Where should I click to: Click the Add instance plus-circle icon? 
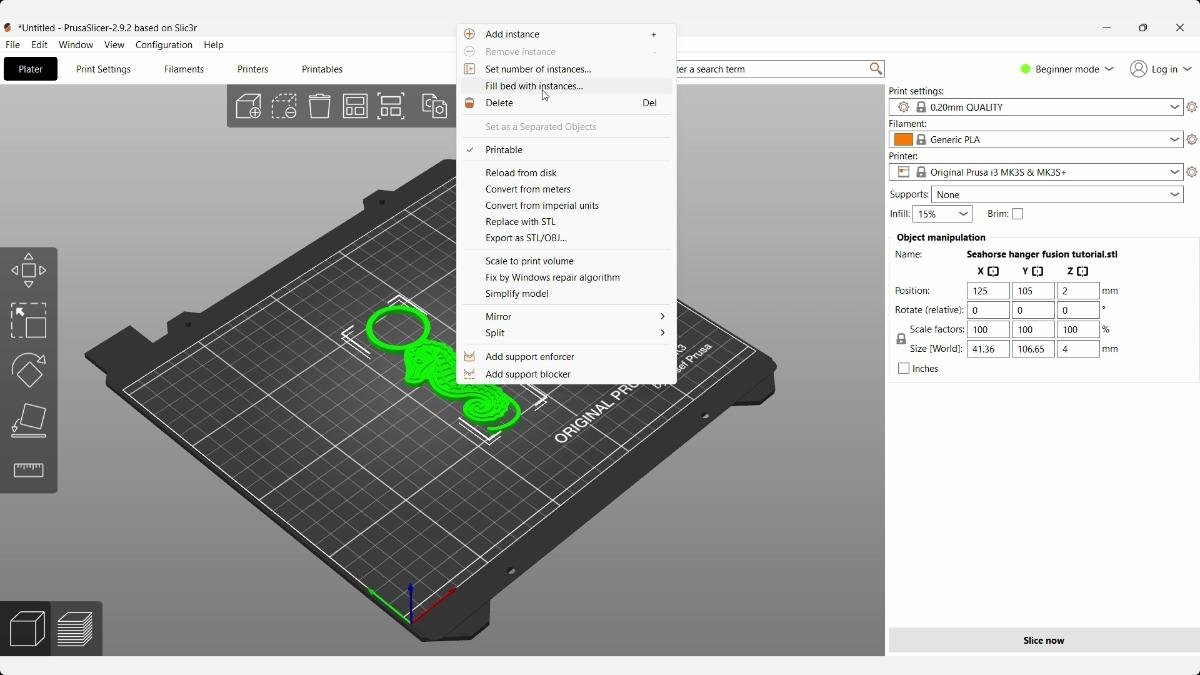point(469,34)
